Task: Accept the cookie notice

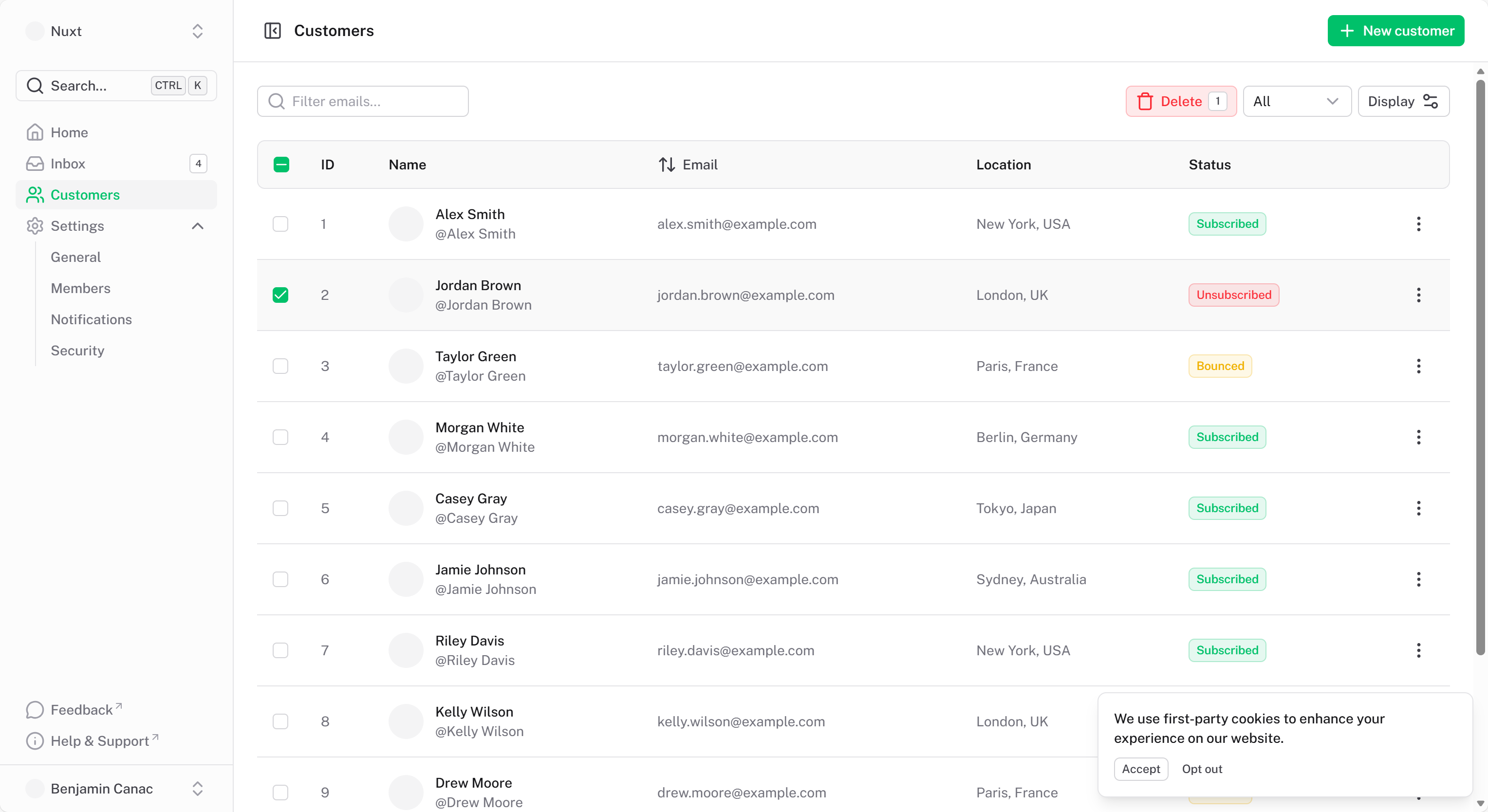Action: (1141, 769)
